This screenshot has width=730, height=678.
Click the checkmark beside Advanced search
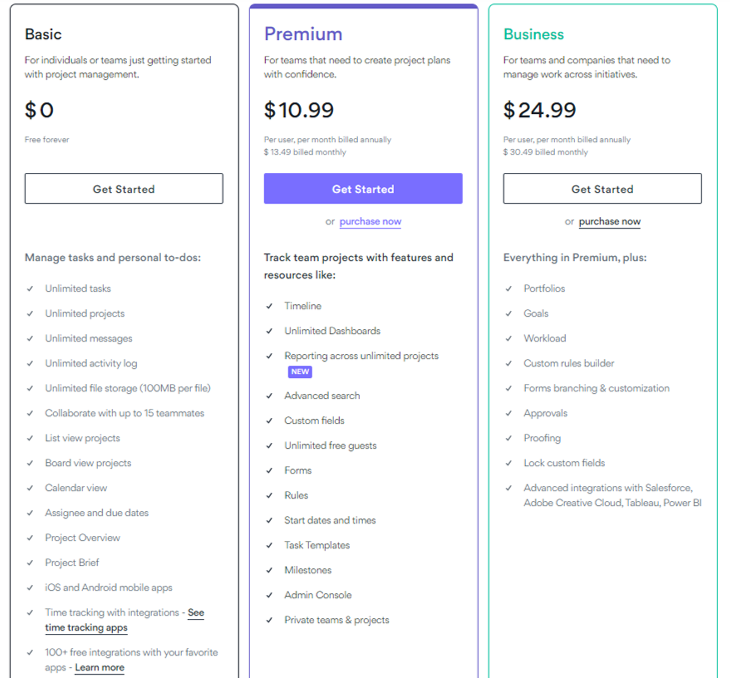[269, 396]
